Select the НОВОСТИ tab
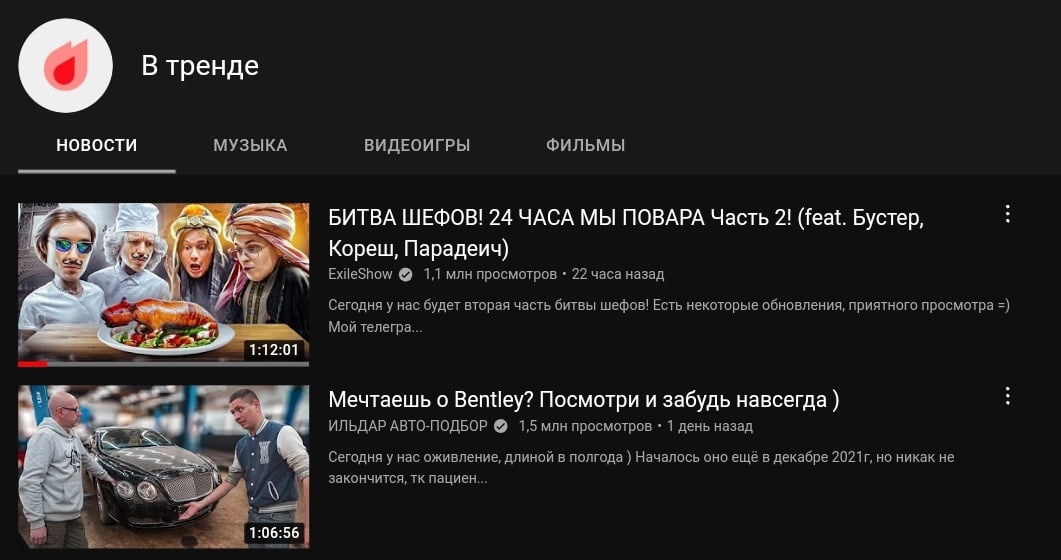Screen dimensions: 1061x560 pos(97,145)
